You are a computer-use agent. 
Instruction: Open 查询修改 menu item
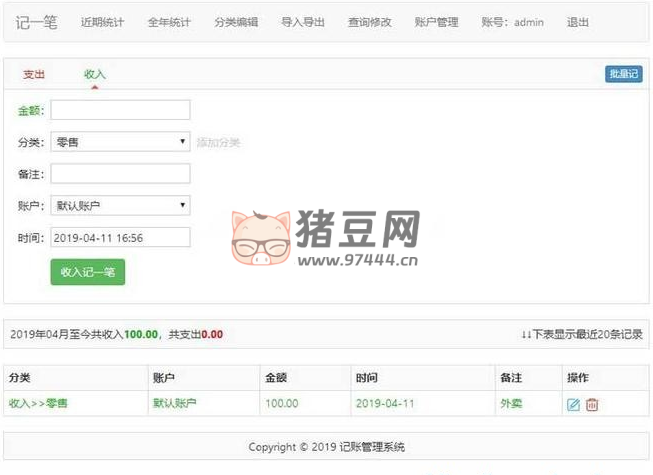pos(370,22)
